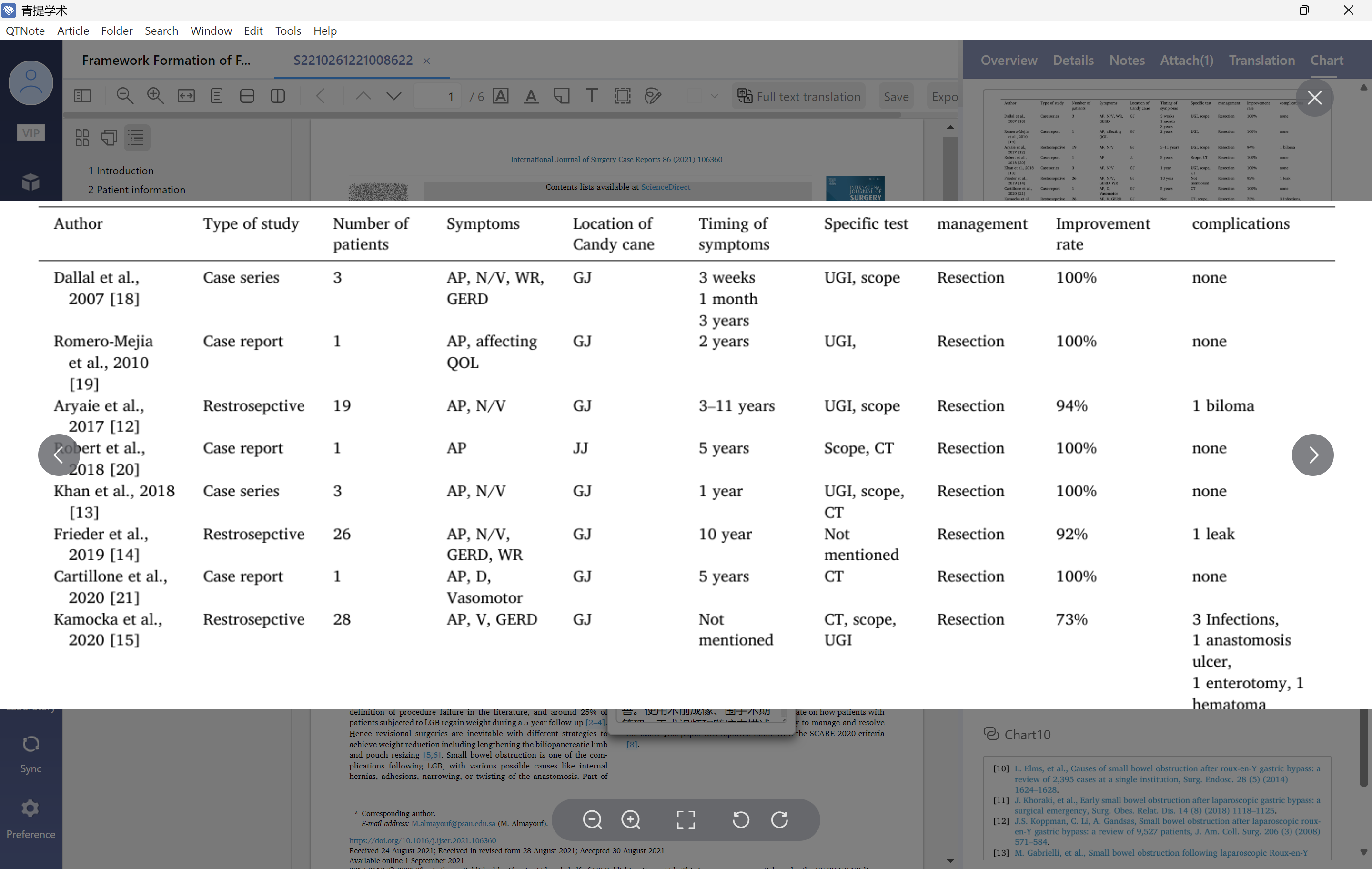The width and height of the screenshot is (1372, 869).
Task: Click the toolbar horizontal scrollbar
Action: 483,115
